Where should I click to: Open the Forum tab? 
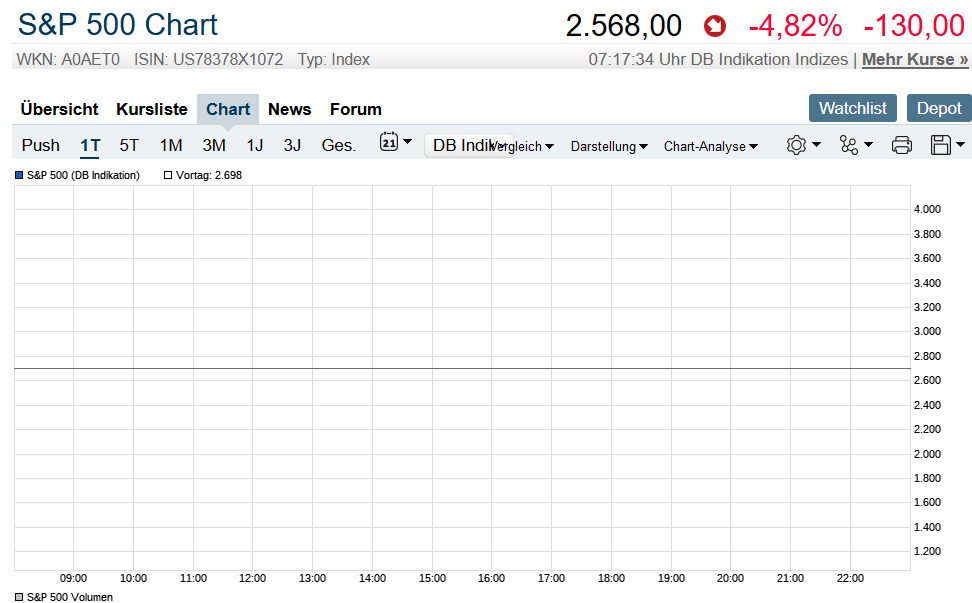click(x=356, y=109)
